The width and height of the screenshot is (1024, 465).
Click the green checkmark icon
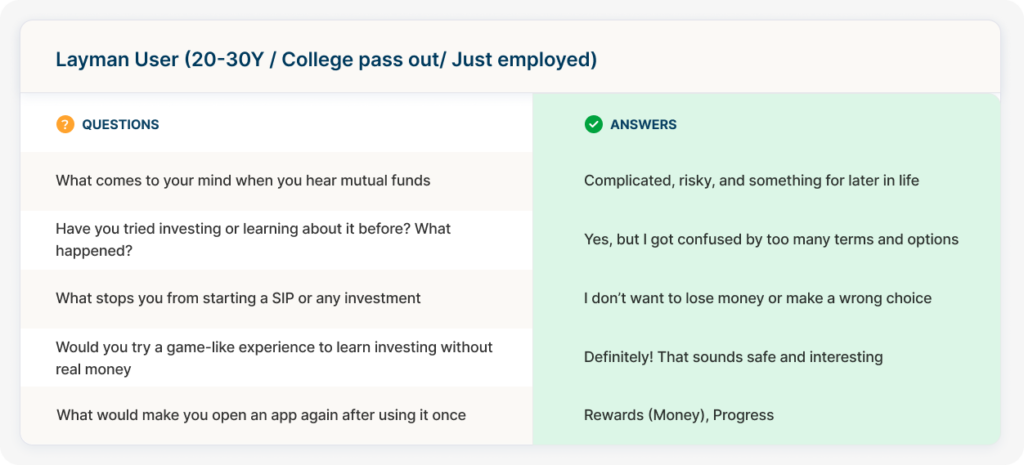(x=593, y=124)
